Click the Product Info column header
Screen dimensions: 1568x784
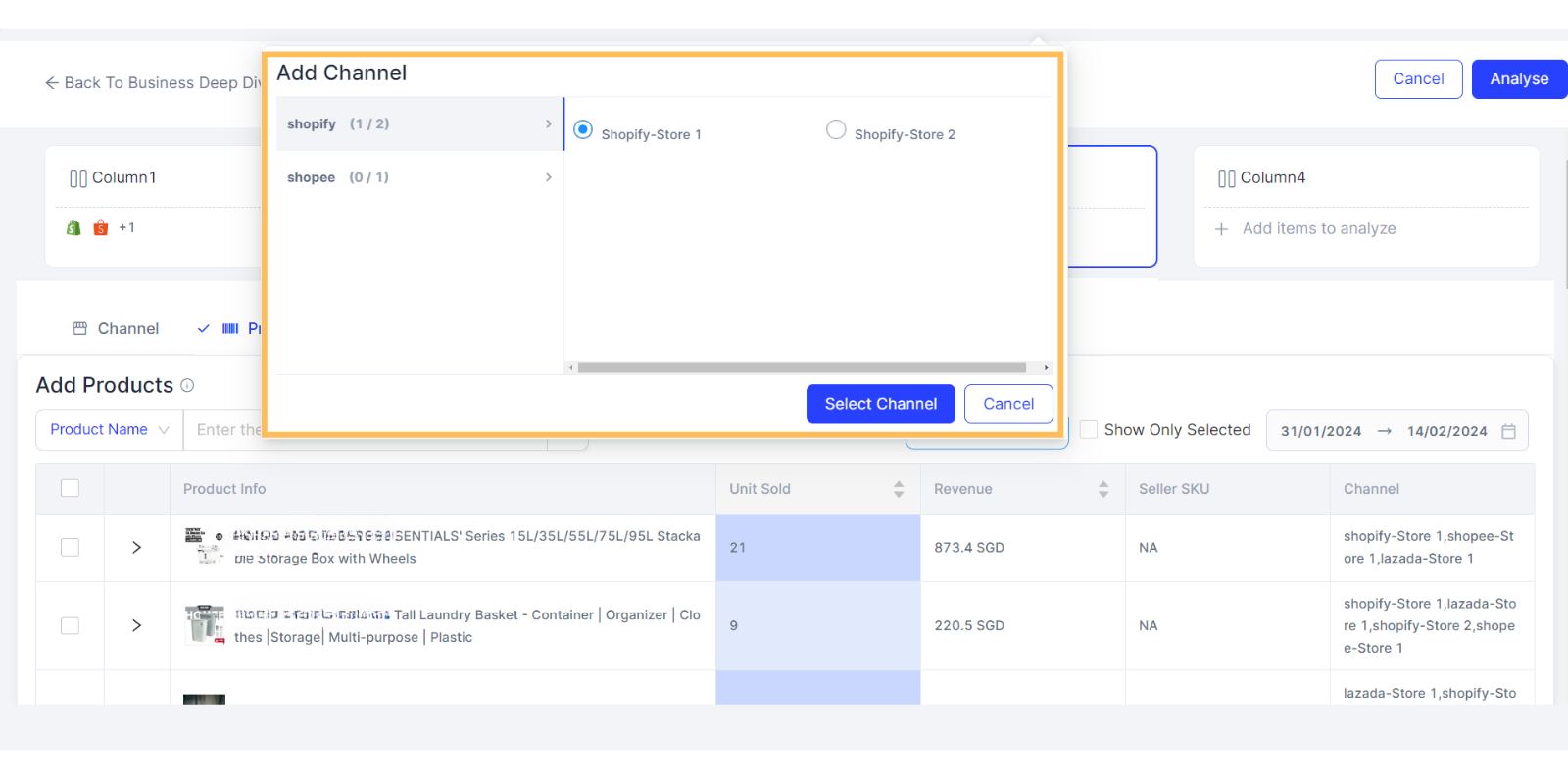click(224, 489)
